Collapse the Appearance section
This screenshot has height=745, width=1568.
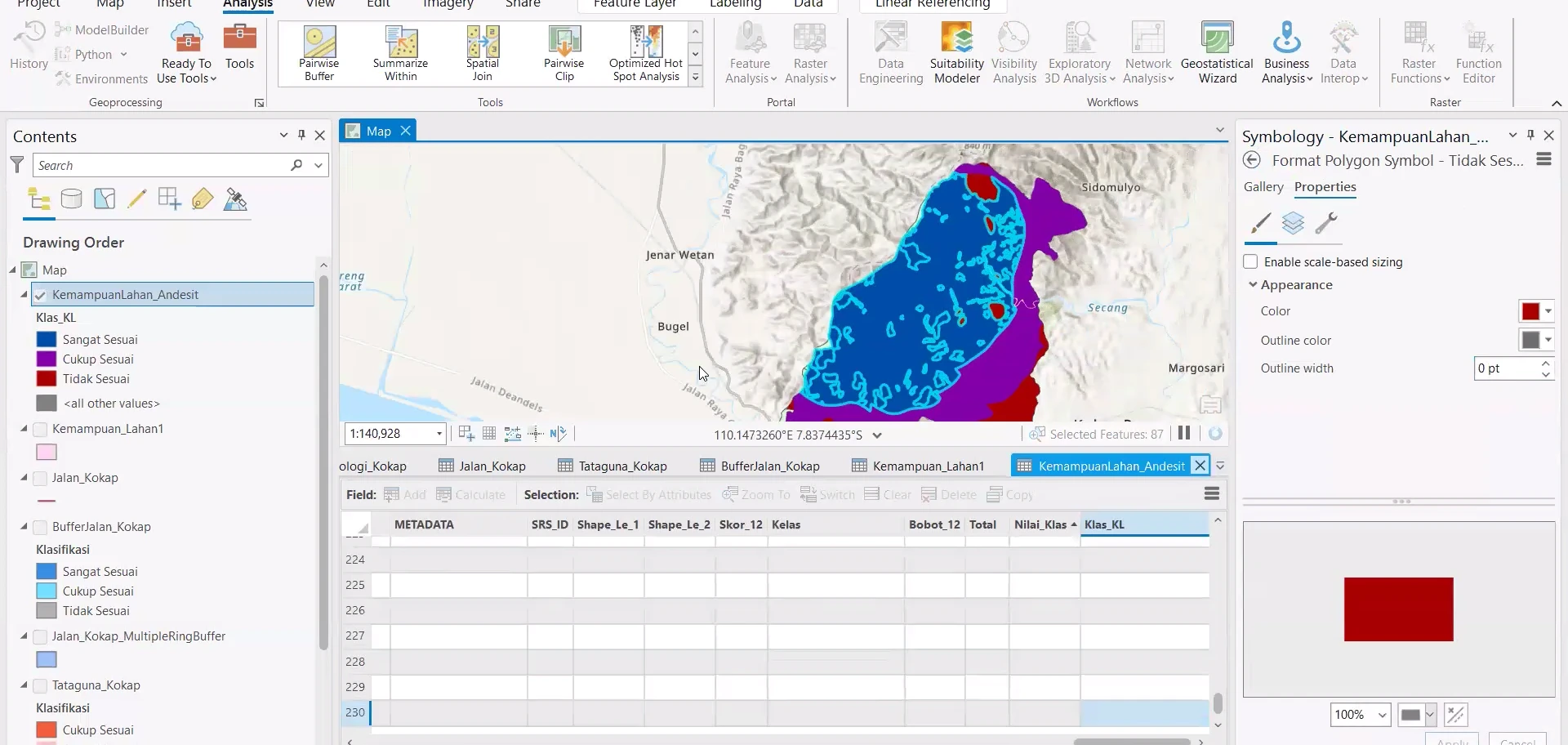[1253, 285]
